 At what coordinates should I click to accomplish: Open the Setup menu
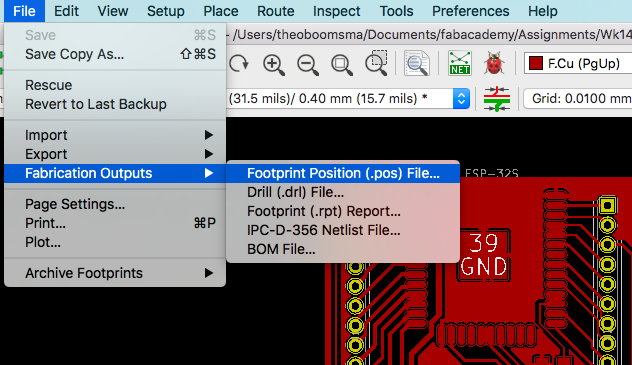(x=166, y=11)
